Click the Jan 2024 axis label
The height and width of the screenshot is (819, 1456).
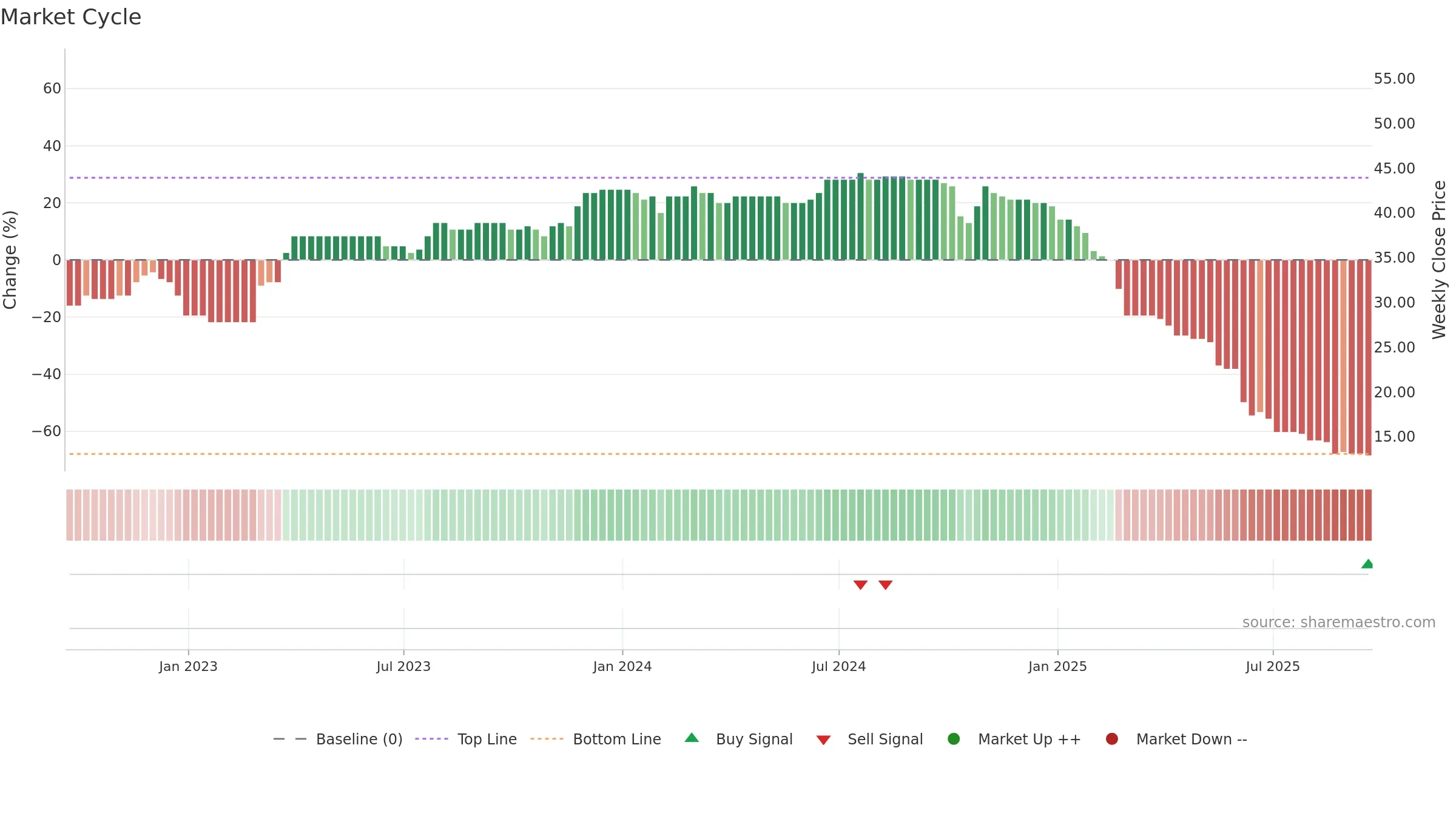pyautogui.click(x=622, y=666)
